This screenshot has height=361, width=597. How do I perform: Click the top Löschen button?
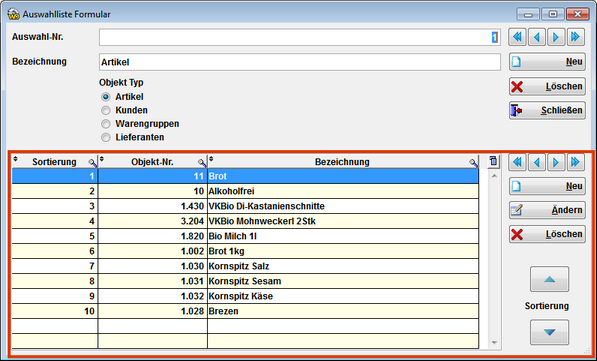coord(547,86)
